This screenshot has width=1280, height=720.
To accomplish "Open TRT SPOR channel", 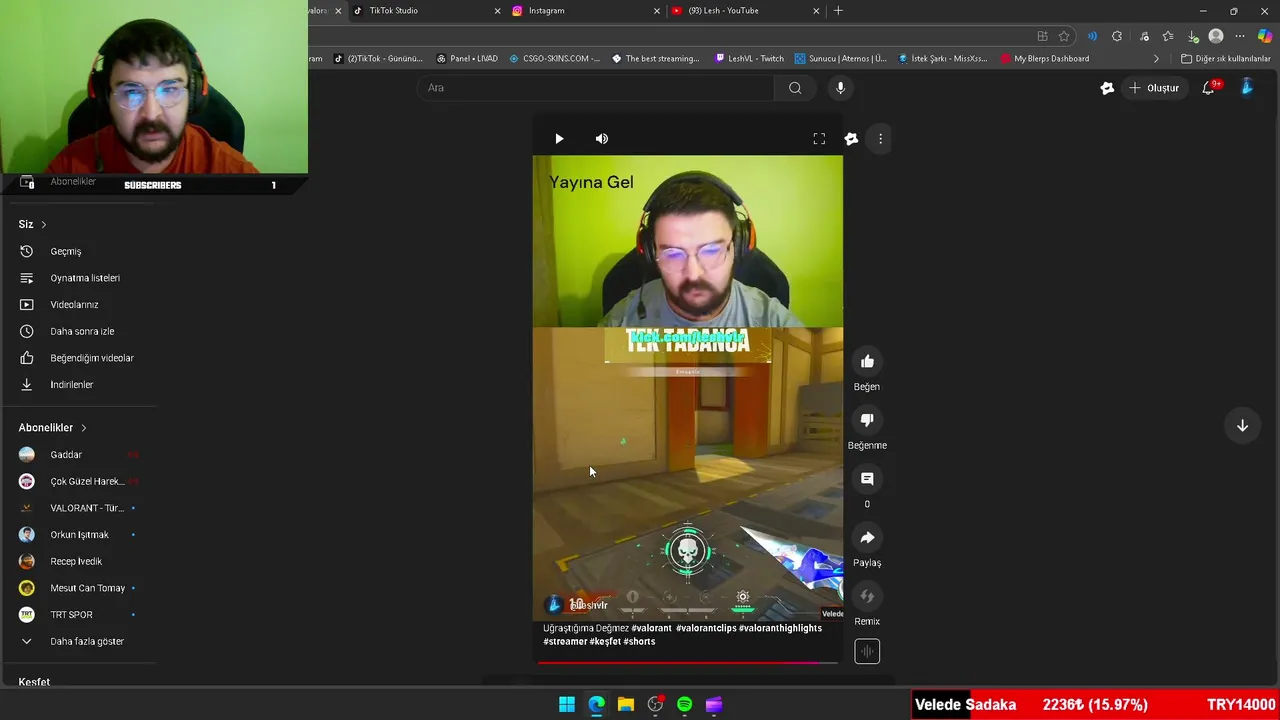I will 78,615.
